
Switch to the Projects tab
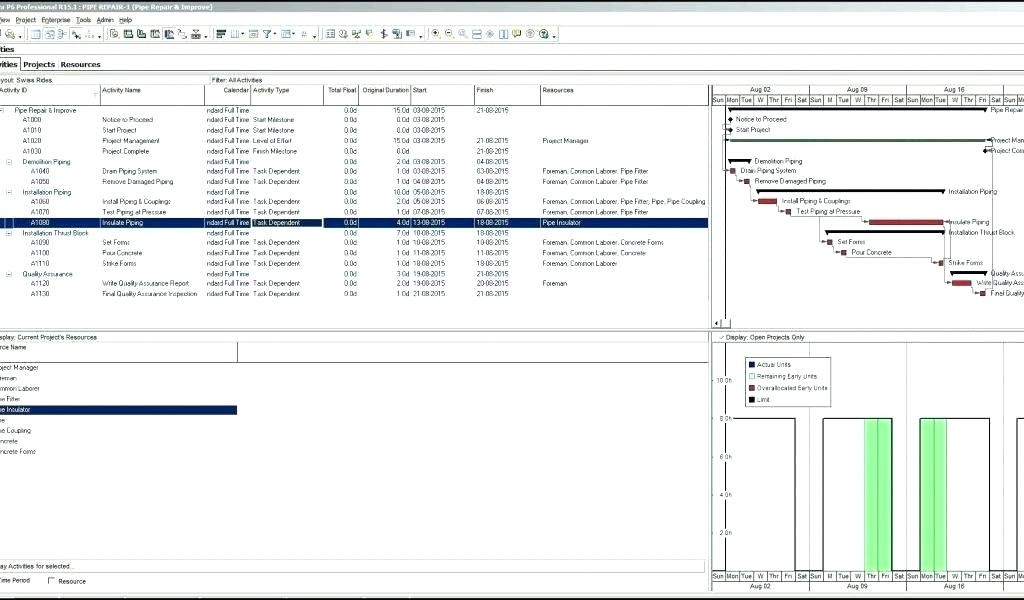[x=39, y=64]
